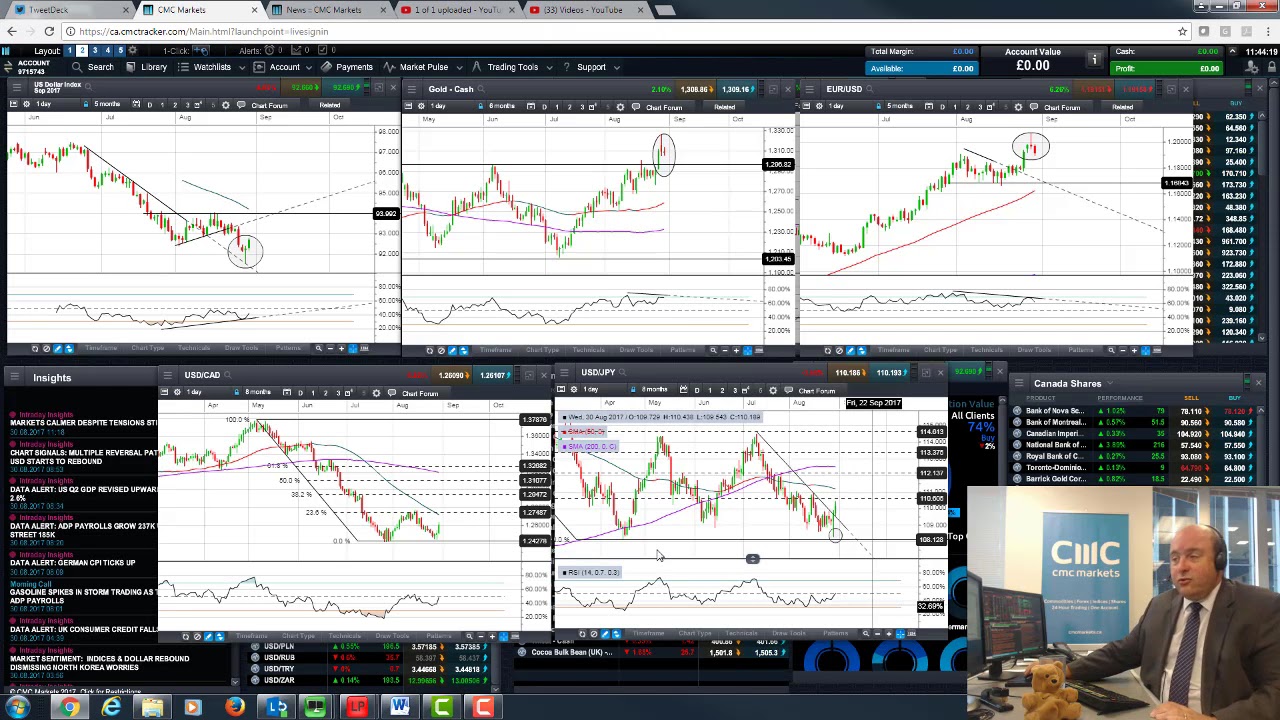Open Technicals menu under Gold chart
The height and width of the screenshot is (720, 1280).
(588, 351)
